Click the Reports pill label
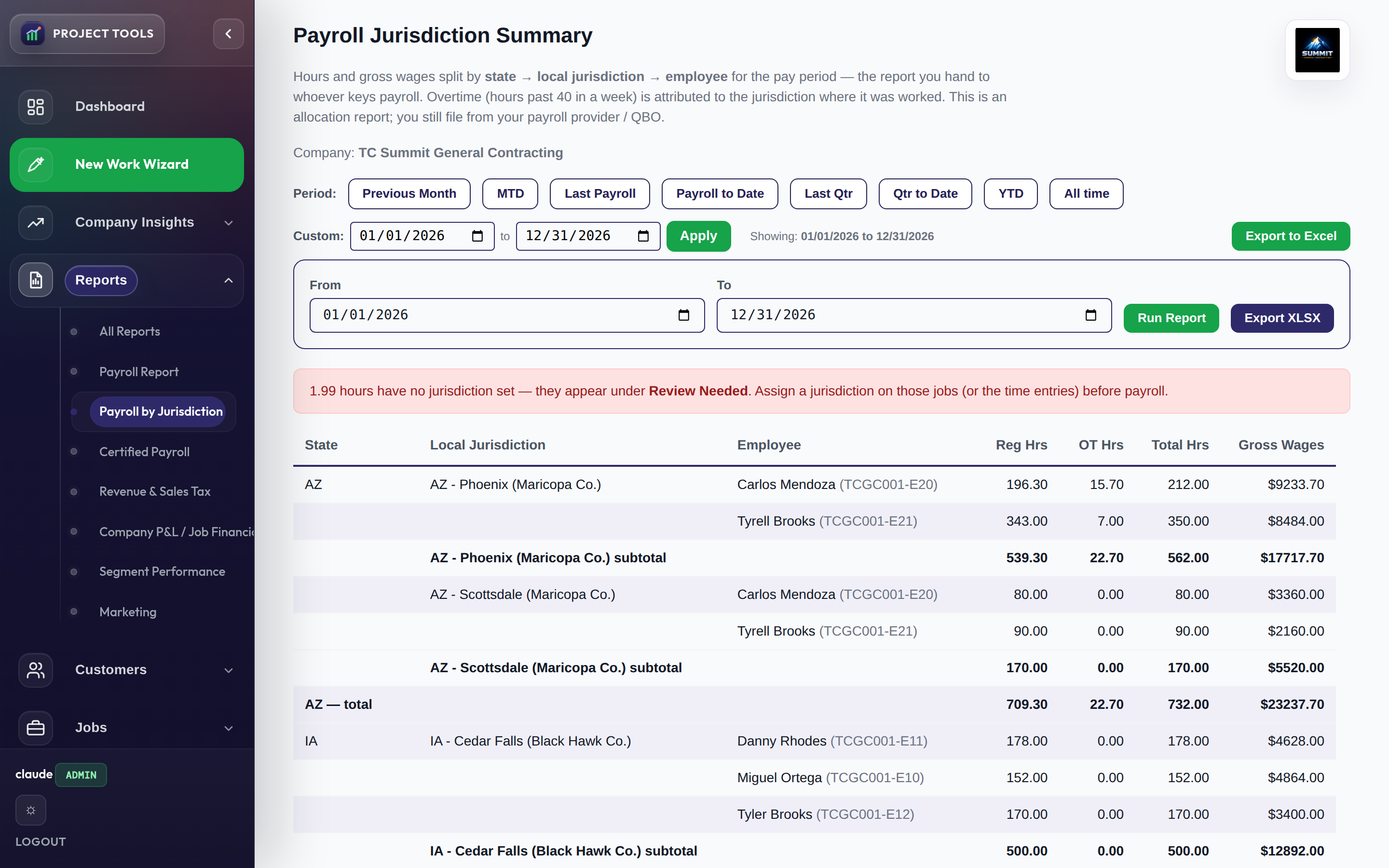 pyautogui.click(x=101, y=280)
